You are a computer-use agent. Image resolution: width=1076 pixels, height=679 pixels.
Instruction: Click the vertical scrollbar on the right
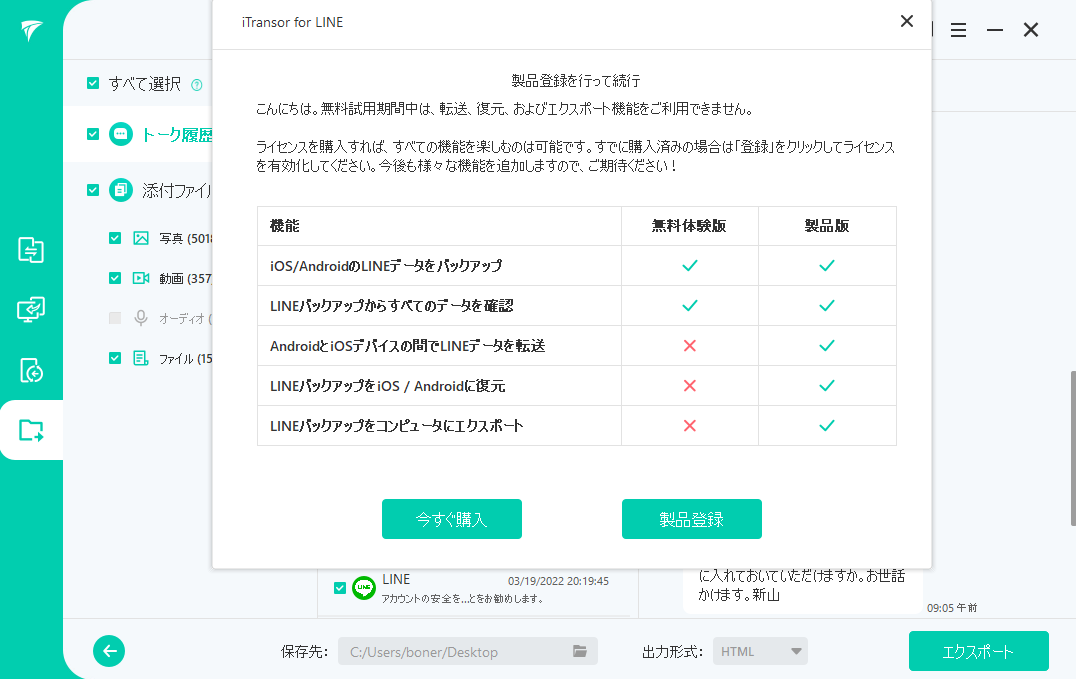pyautogui.click(x=1073, y=448)
